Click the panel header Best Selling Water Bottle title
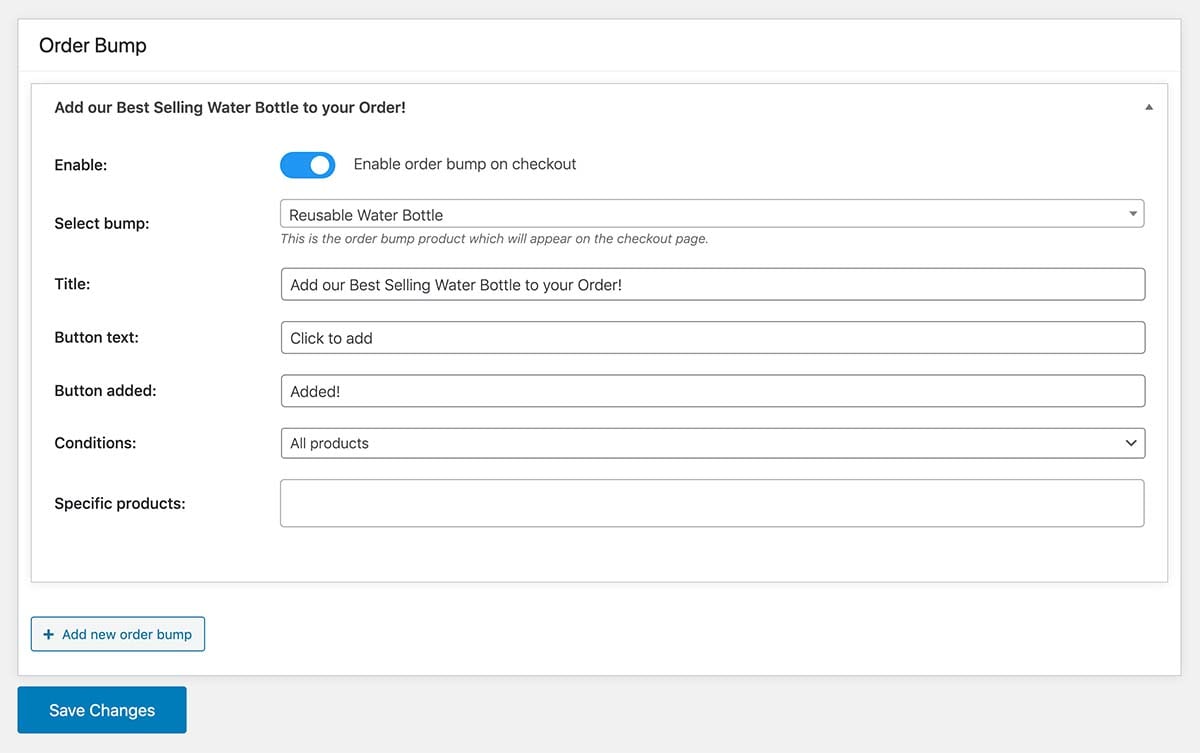 coord(230,107)
